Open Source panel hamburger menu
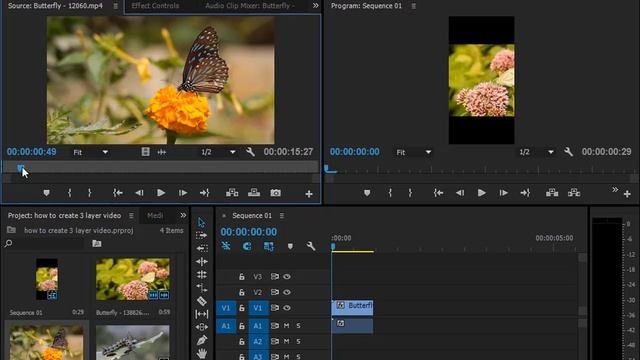 (116, 6)
